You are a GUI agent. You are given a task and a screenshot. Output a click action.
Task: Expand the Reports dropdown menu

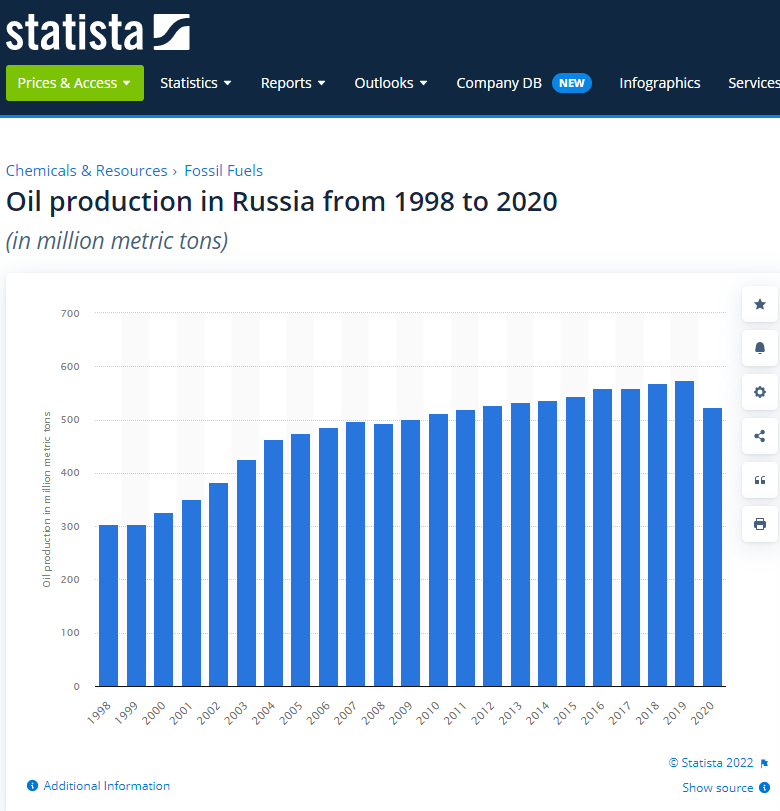tap(293, 83)
